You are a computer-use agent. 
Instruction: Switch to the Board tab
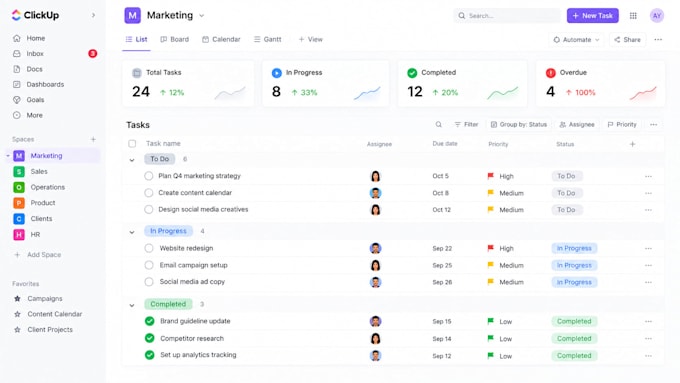pyautogui.click(x=175, y=39)
